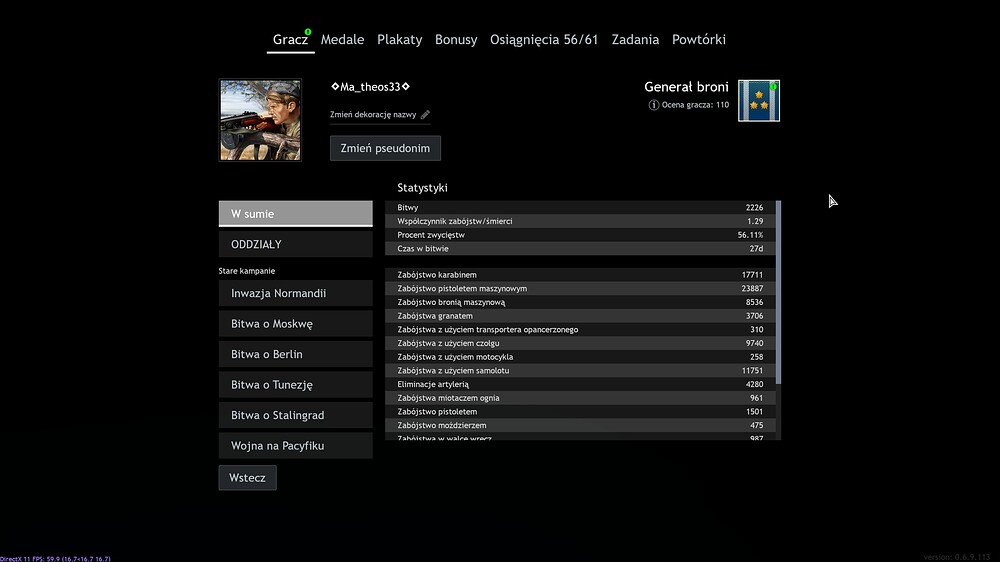Click the pencil edit icon for name decoration
Image resolution: width=1000 pixels, height=562 pixels.
point(425,115)
